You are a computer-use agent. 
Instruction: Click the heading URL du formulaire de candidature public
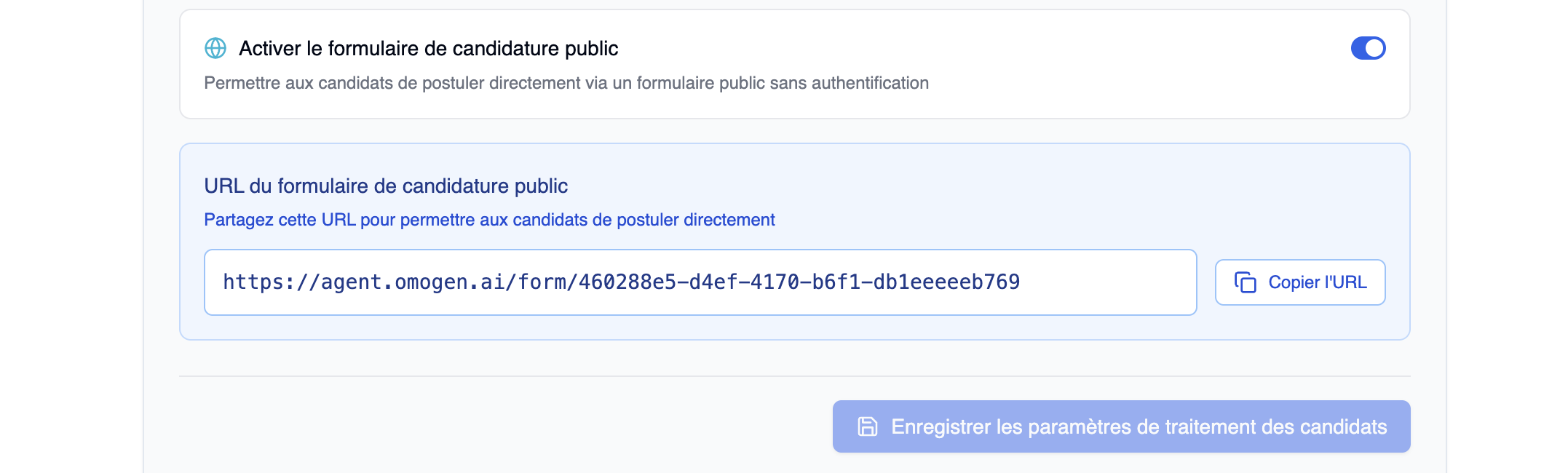(387, 186)
